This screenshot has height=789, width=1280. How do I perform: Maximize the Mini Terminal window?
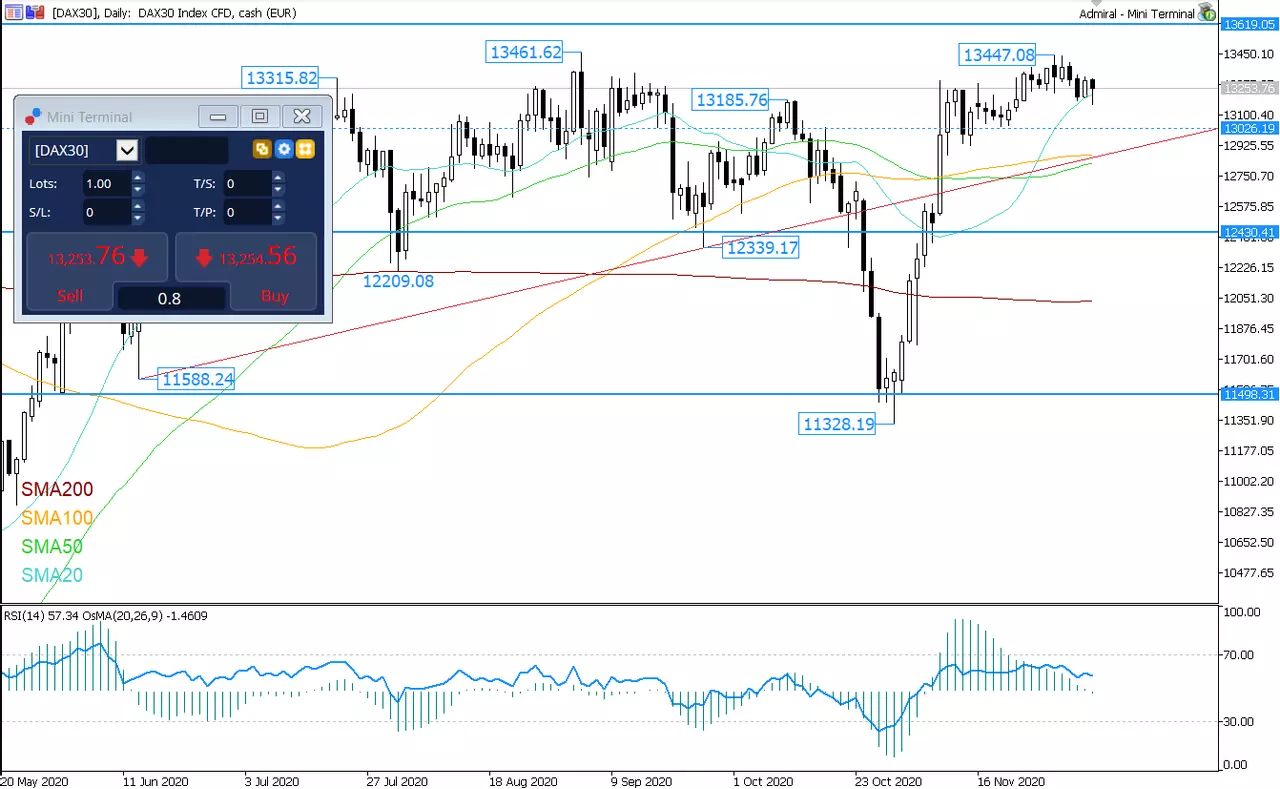click(x=260, y=116)
